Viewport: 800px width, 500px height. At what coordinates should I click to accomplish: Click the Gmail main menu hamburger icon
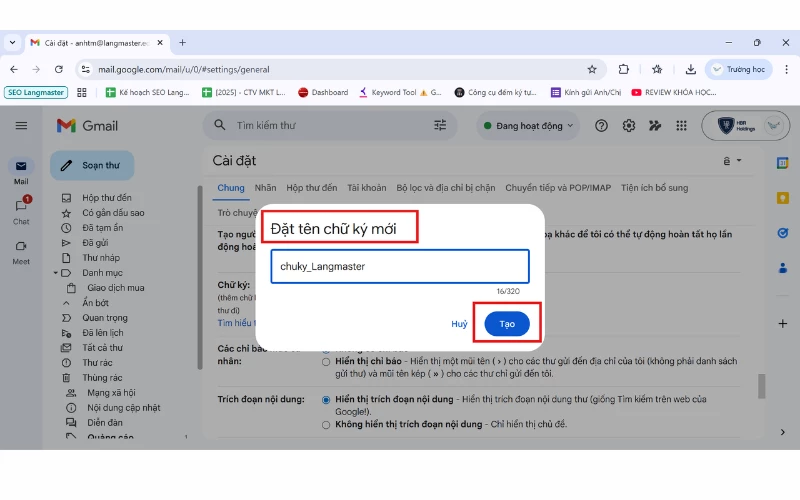pos(21,125)
